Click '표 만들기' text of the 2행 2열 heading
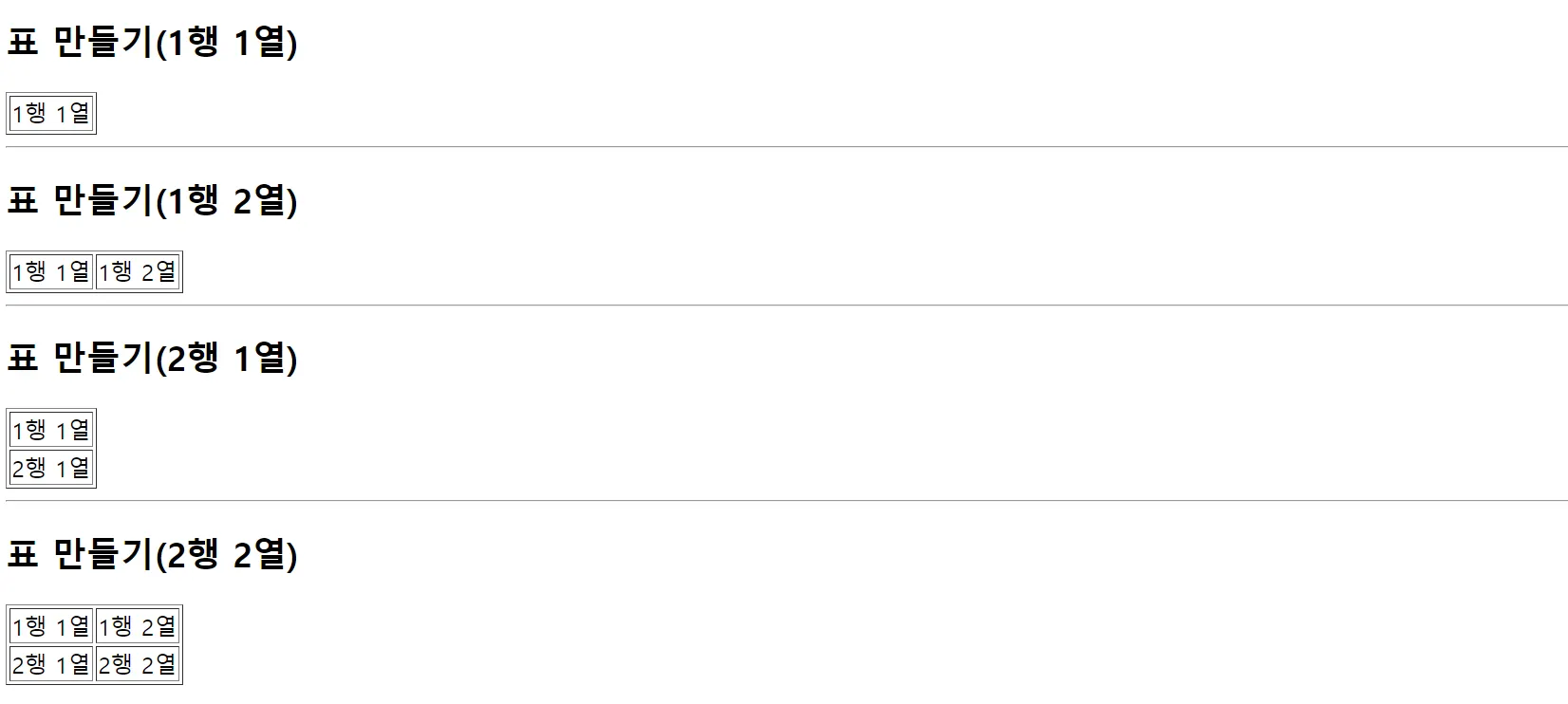This screenshot has width=1568, height=704. [x=80, y=554]
